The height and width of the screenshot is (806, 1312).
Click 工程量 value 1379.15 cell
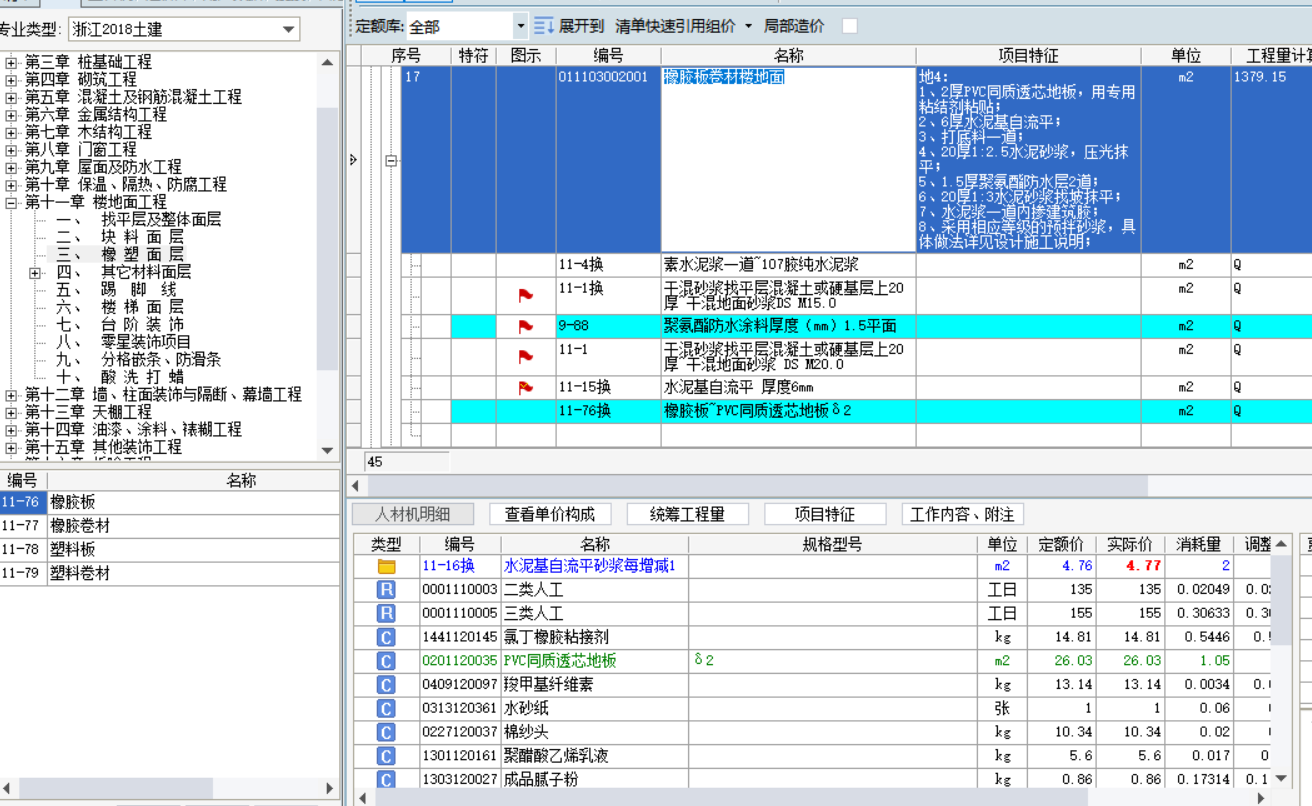coord(1271,160)
